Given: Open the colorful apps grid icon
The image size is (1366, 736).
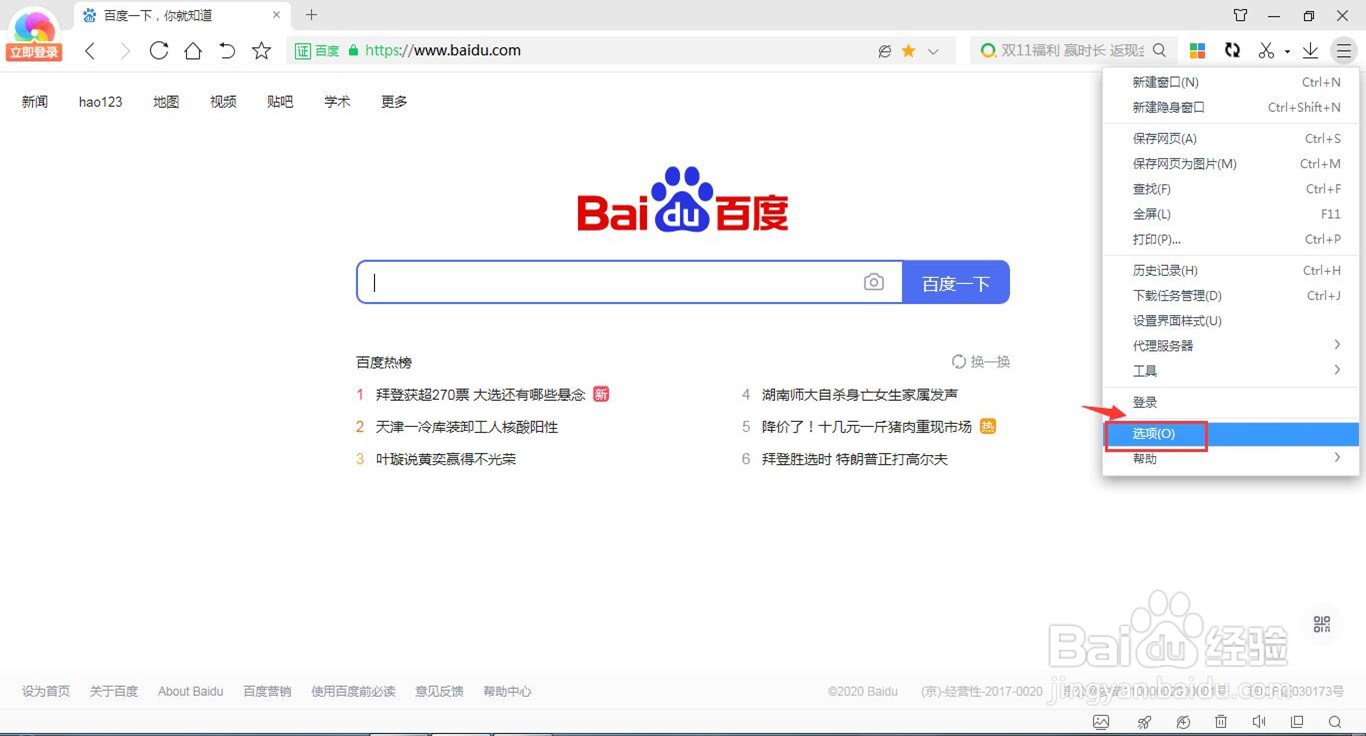Looking at the screenshot, I should point(1198,50).
